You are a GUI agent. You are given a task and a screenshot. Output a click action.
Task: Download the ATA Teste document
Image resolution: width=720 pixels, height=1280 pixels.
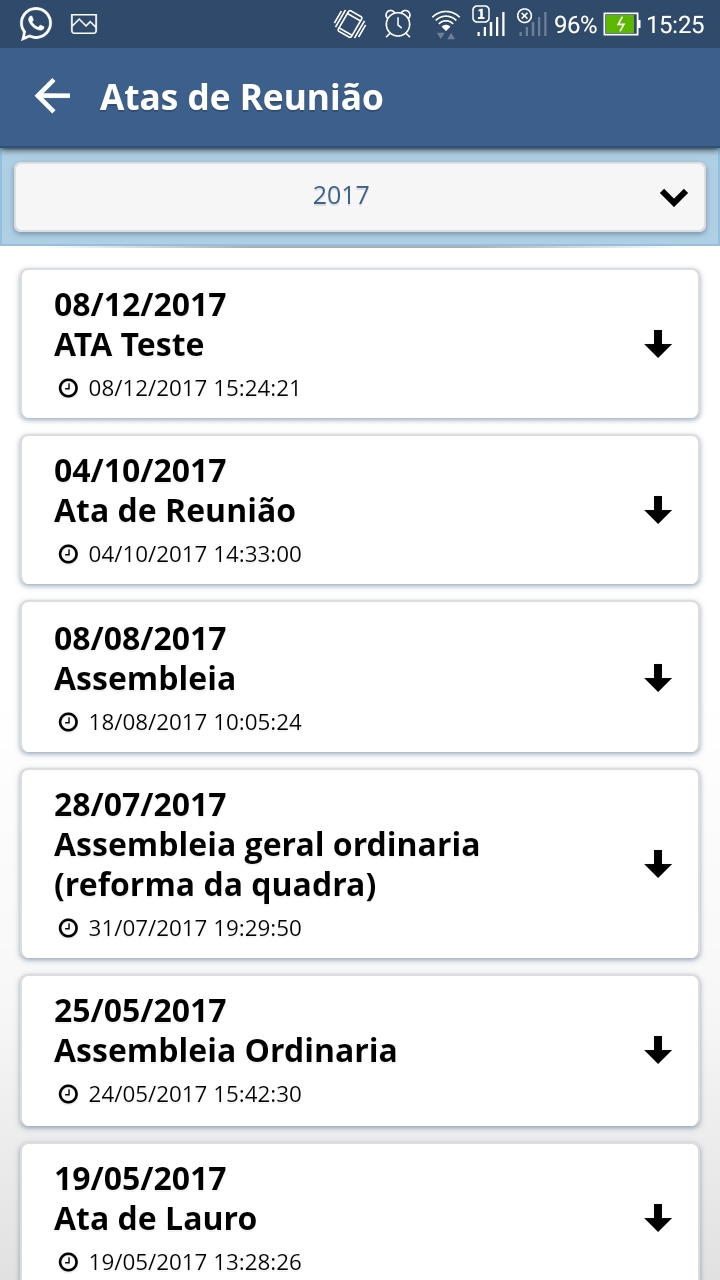(x=657, y=345)
